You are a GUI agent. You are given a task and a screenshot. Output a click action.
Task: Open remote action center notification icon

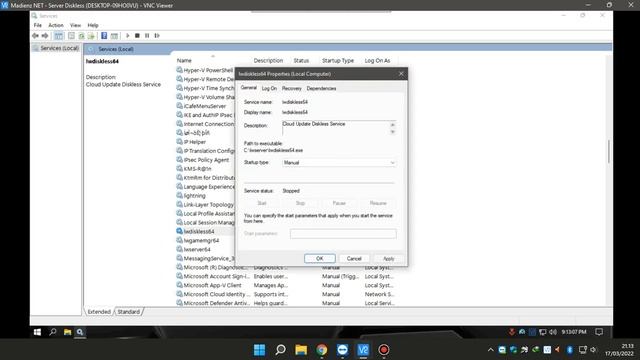pos(599,332)
